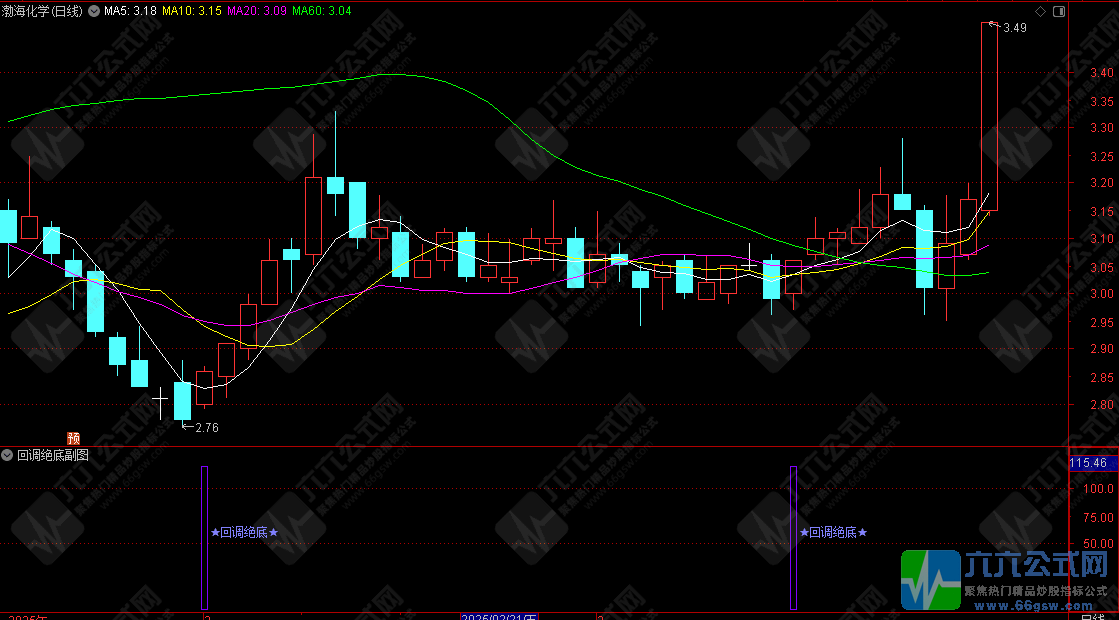Click the first ★回调绝底★ signal label

click(x=244, y=532)
